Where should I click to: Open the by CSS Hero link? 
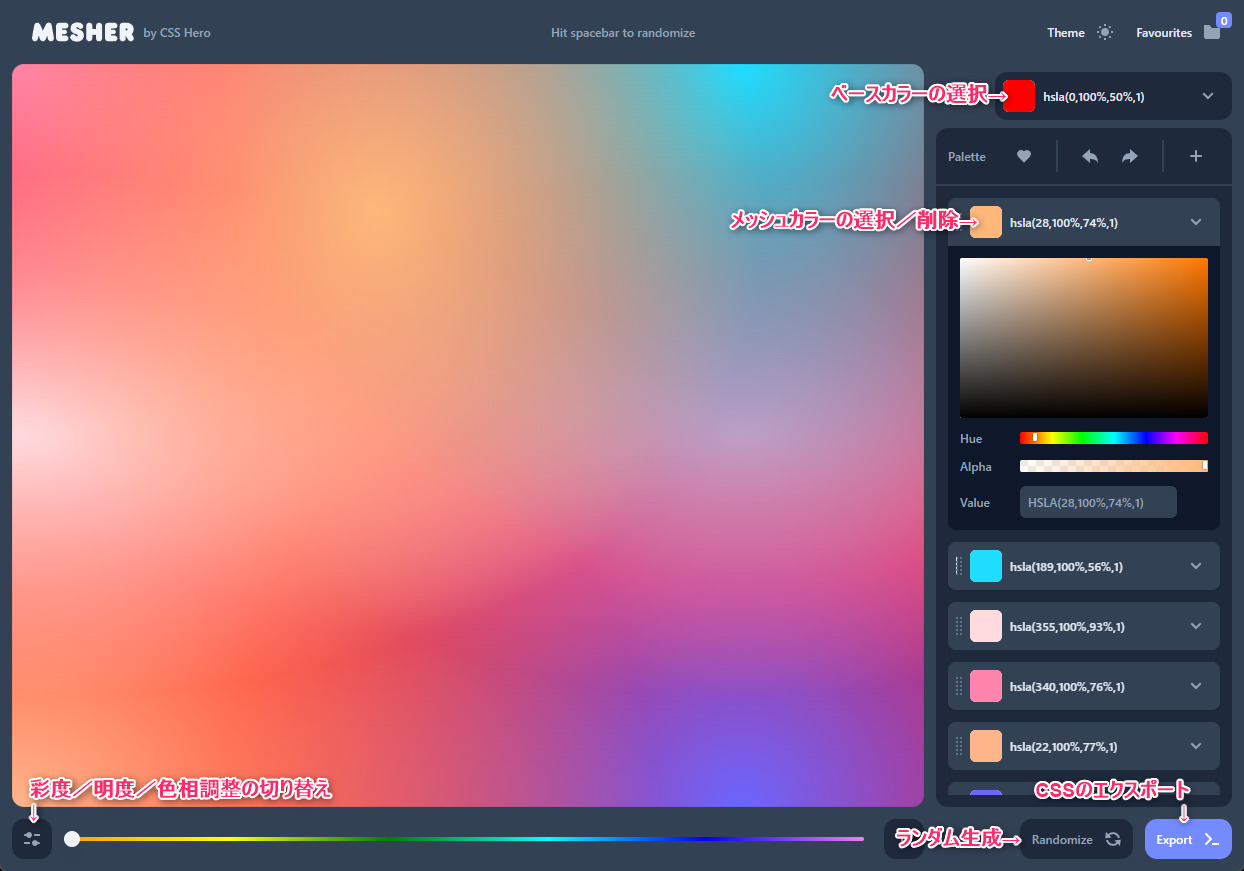point(177,33)
